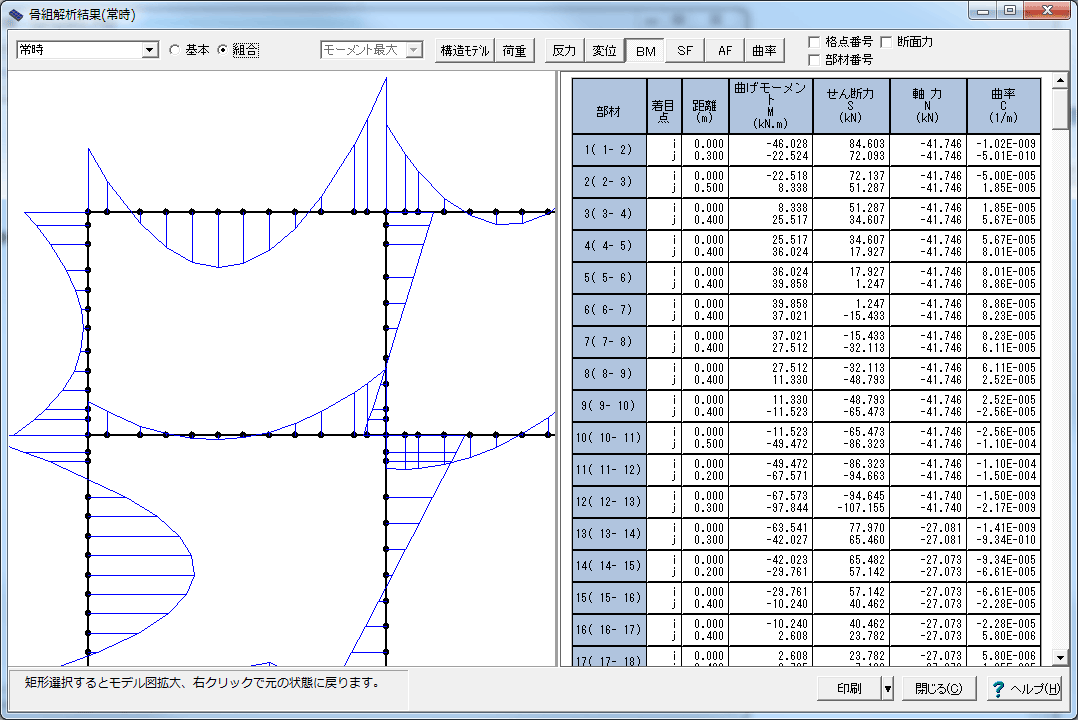Viewport: 1078px width, 720px height.
Task: Select member row 8( 8- 9)
Action: click(609, 373)
